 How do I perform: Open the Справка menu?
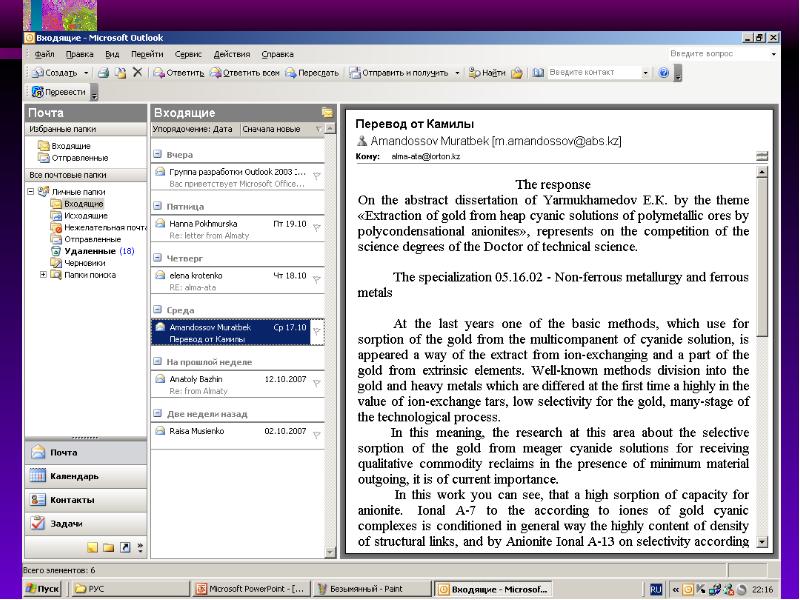point(278,54)
